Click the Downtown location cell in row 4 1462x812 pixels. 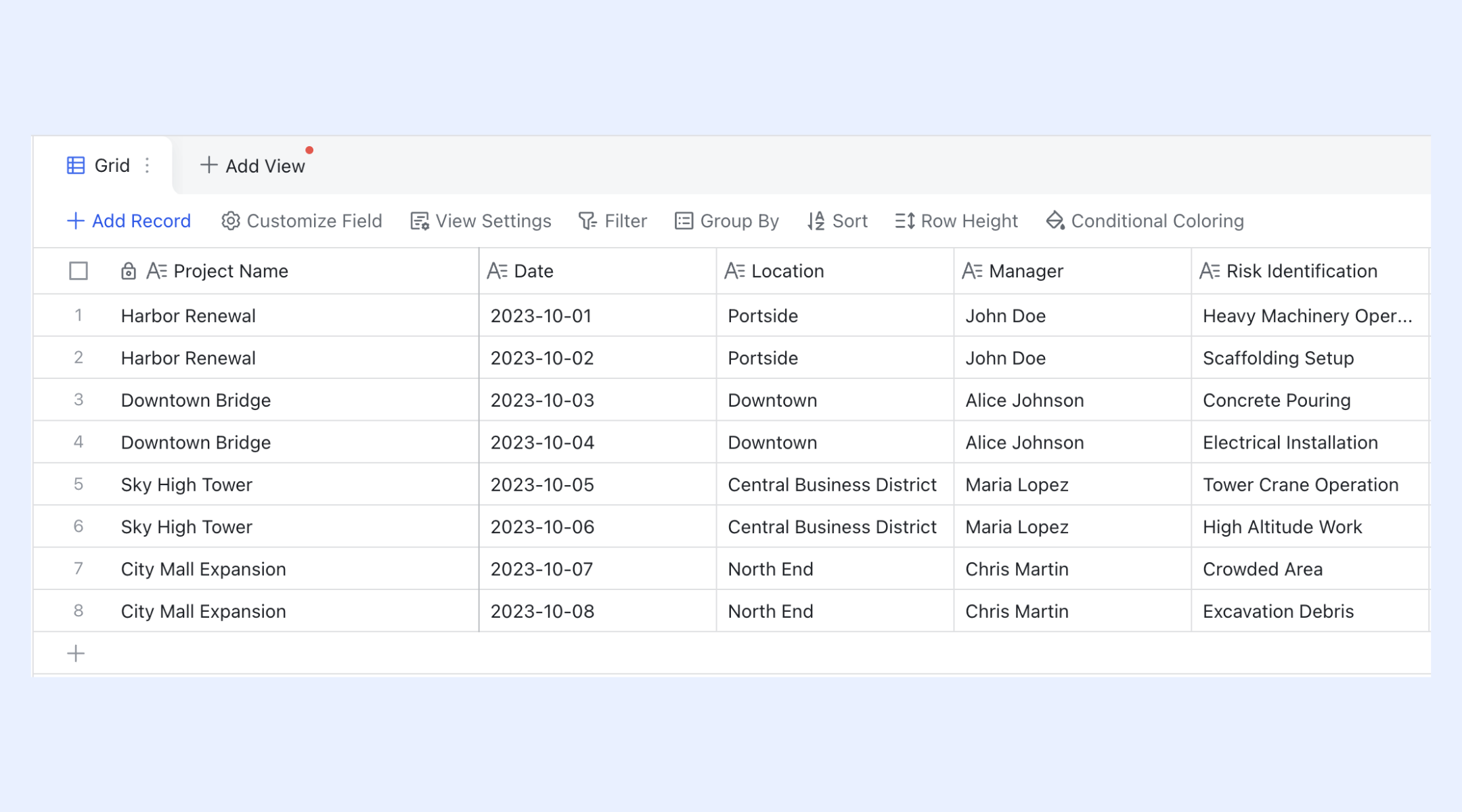pos(835,442)
